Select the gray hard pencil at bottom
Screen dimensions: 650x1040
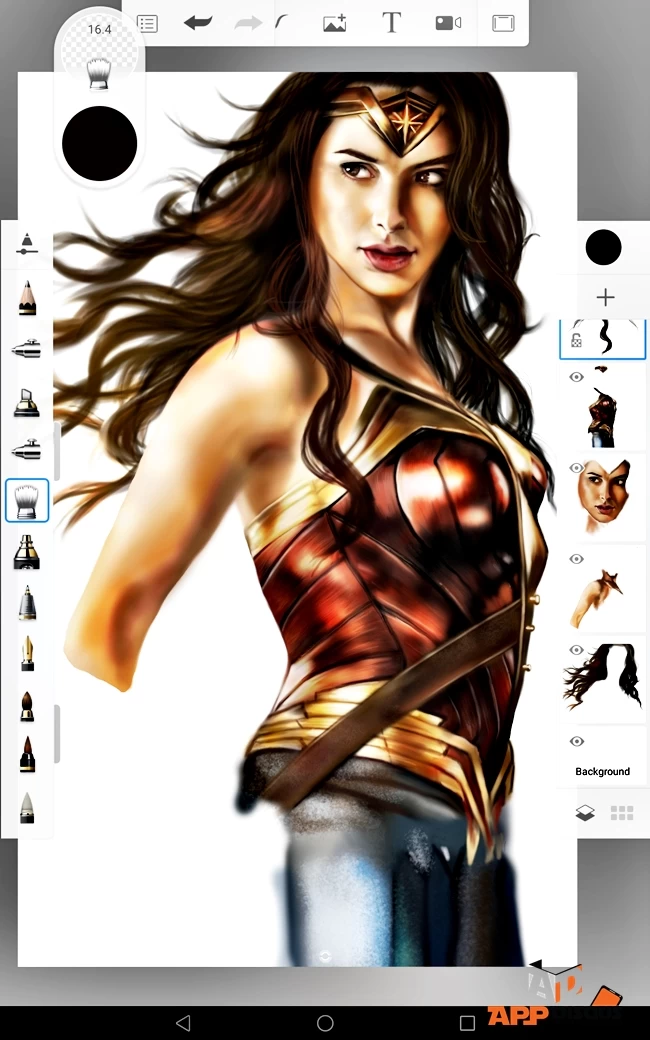tap(27, 808)
